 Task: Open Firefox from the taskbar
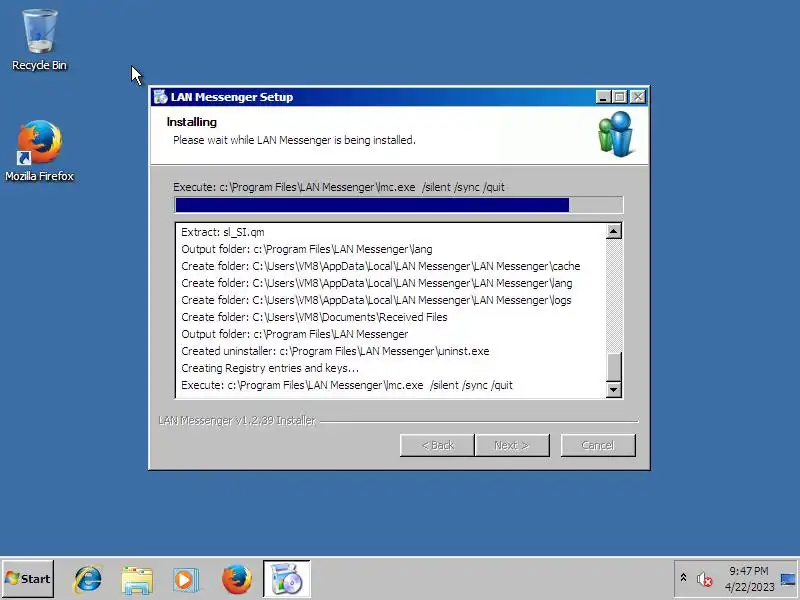(237, 579)
